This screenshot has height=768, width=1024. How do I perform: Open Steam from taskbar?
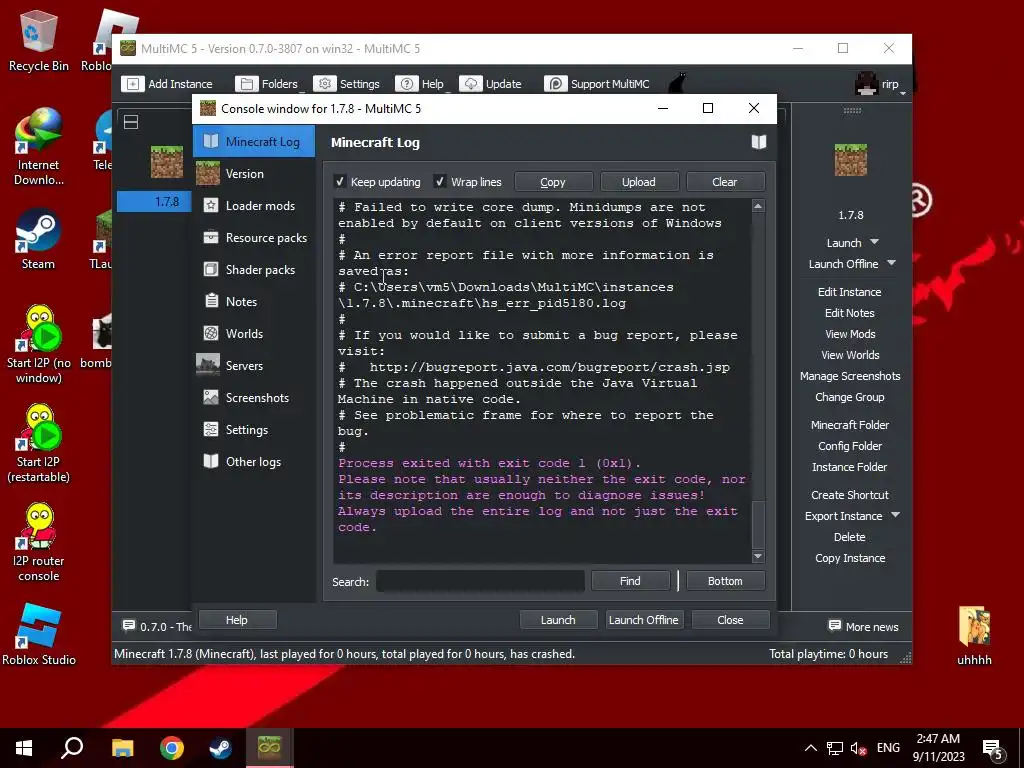coord(220,748)
